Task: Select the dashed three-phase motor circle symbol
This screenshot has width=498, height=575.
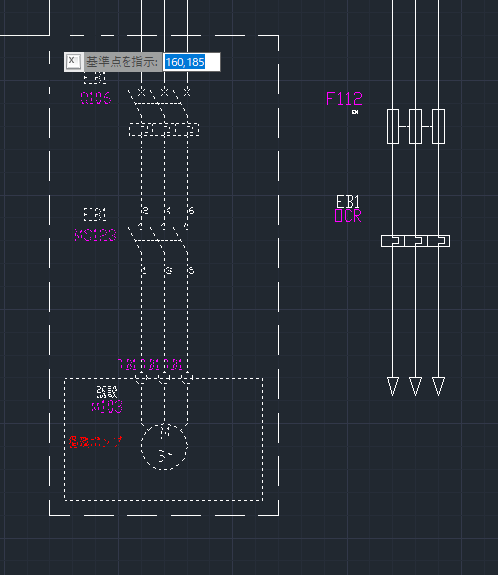Action: tap(164, 446)
